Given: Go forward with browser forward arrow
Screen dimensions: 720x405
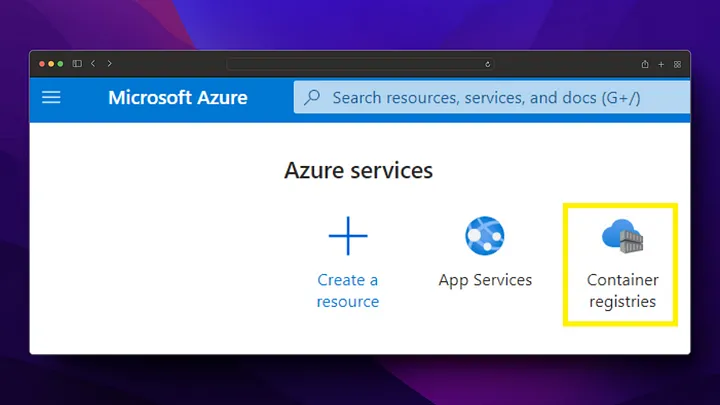Looking at the screenshot, I should (109, 63).
